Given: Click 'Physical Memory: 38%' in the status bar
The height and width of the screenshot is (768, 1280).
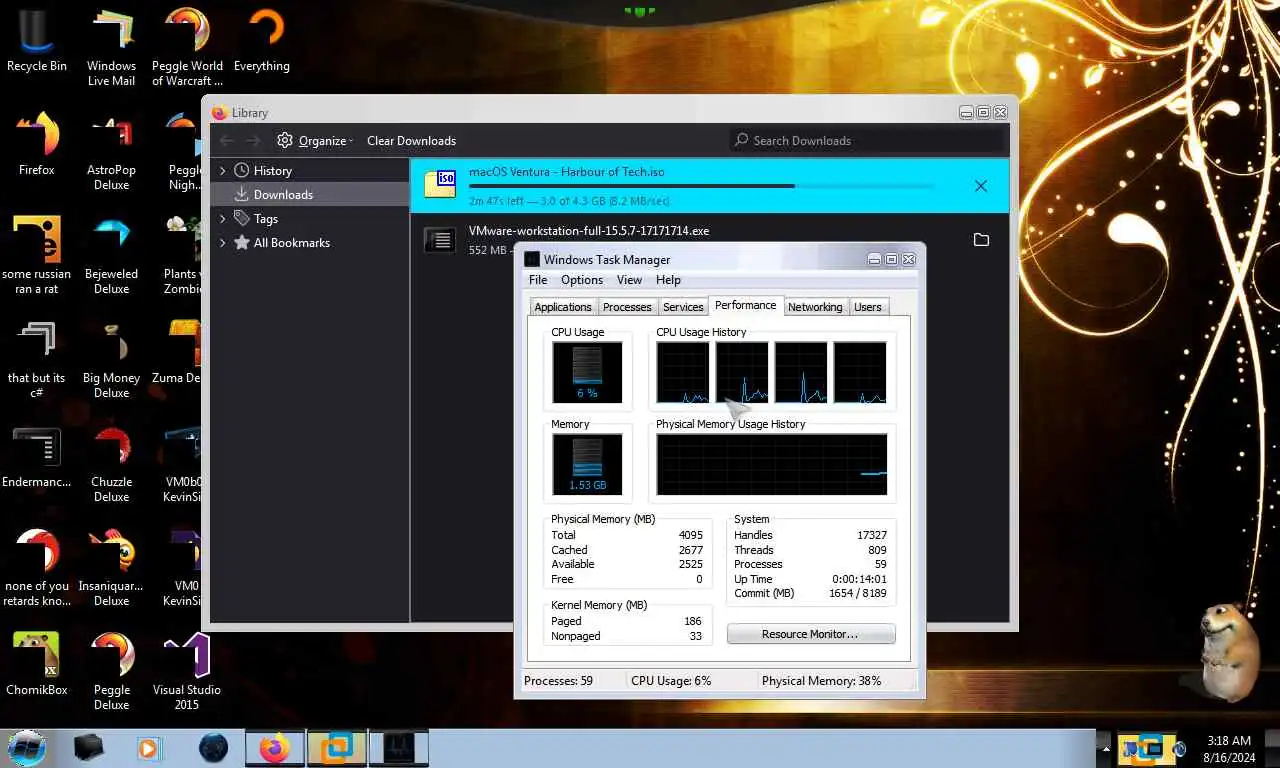Looking at the screenshot, I should coord(822,681).
